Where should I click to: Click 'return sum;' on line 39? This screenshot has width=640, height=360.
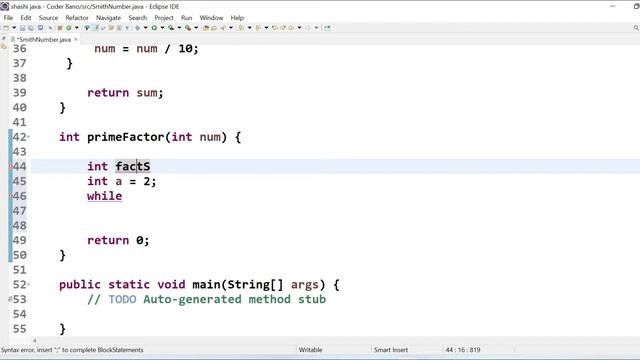coord(125,93)
